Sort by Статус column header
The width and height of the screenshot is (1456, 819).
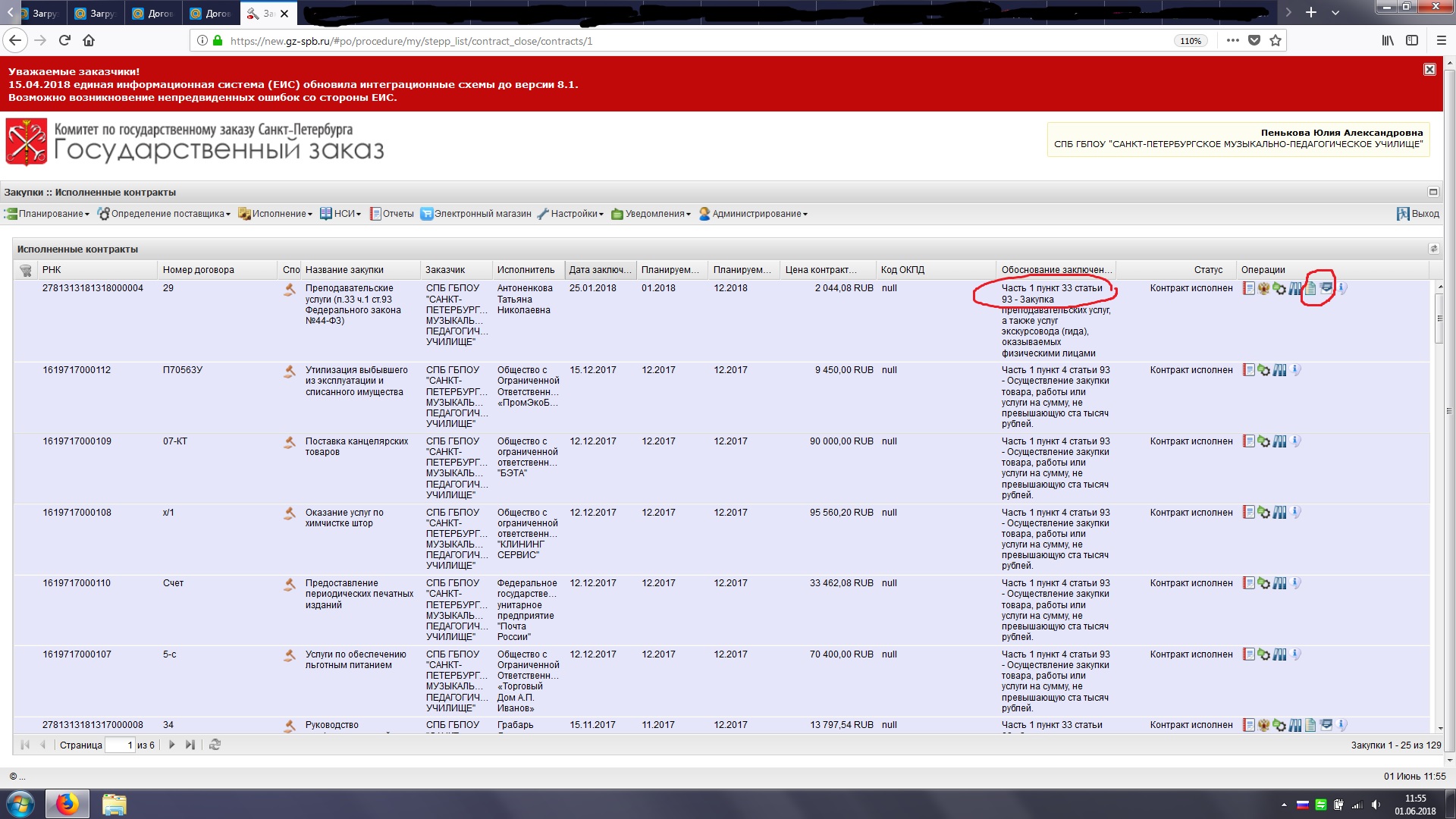(x=1176, y=270)
